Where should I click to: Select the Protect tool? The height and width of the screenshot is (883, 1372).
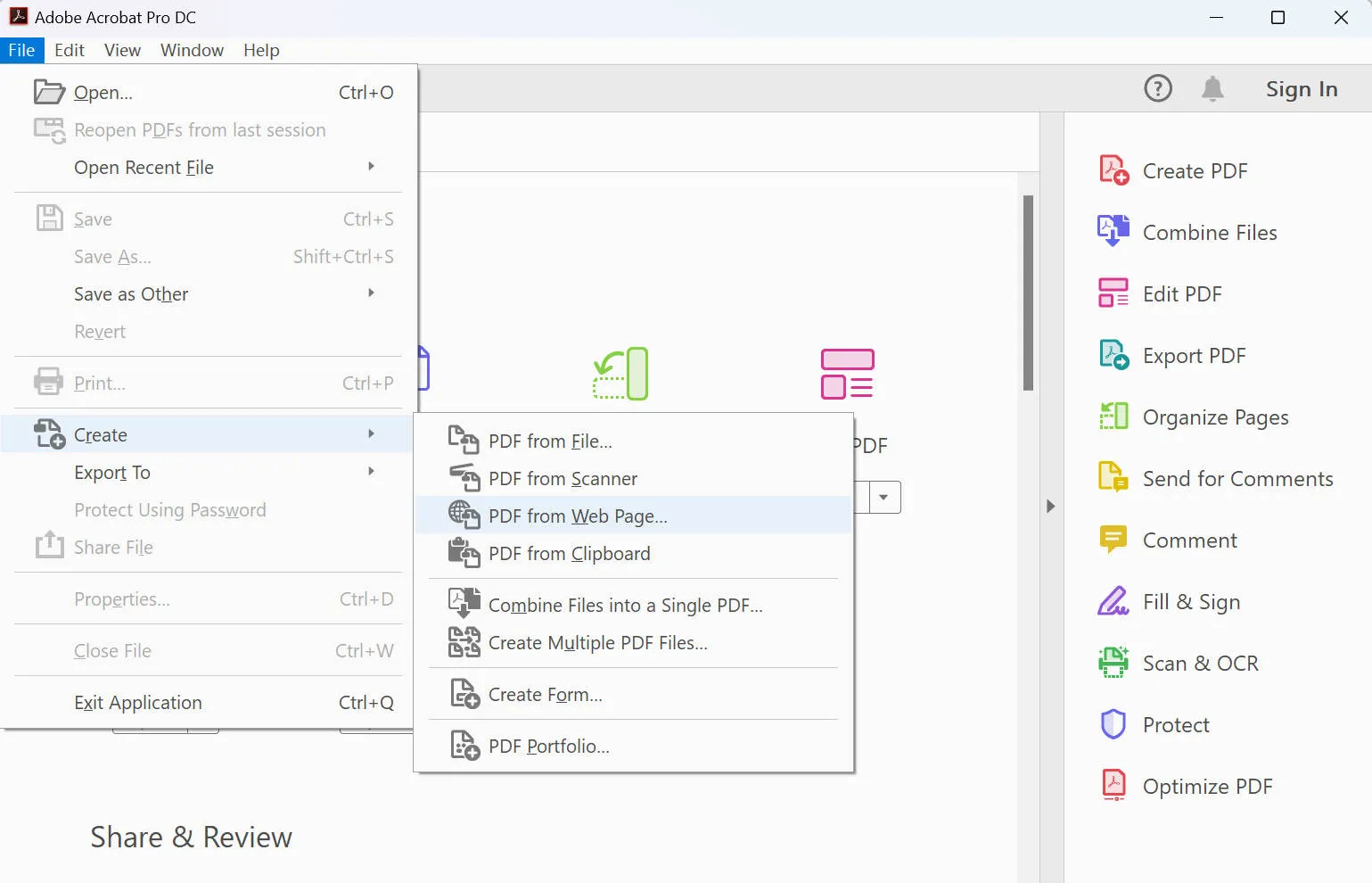click(x=1175, y=724)
